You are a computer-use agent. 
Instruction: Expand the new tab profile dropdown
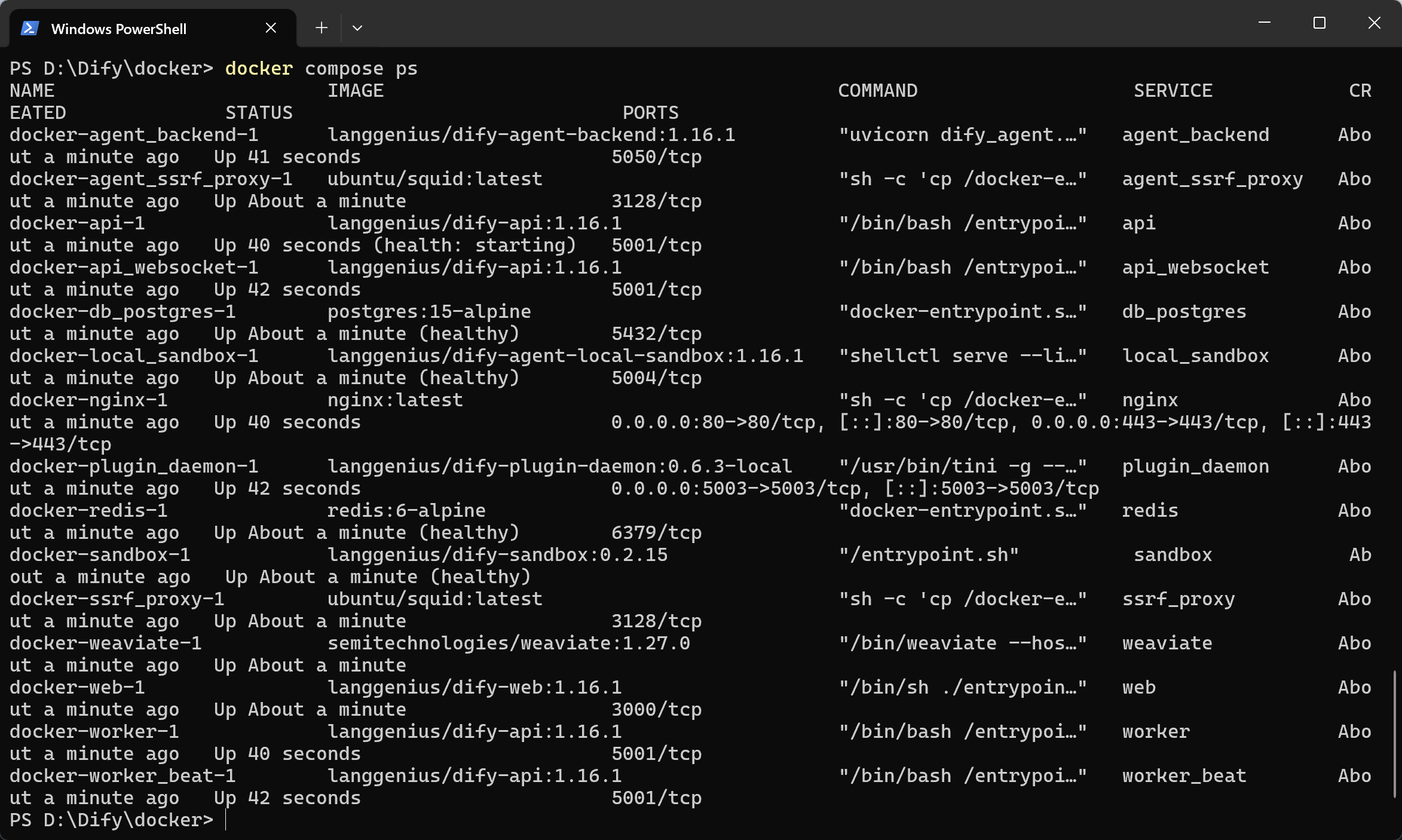click(x=357, y=28)
